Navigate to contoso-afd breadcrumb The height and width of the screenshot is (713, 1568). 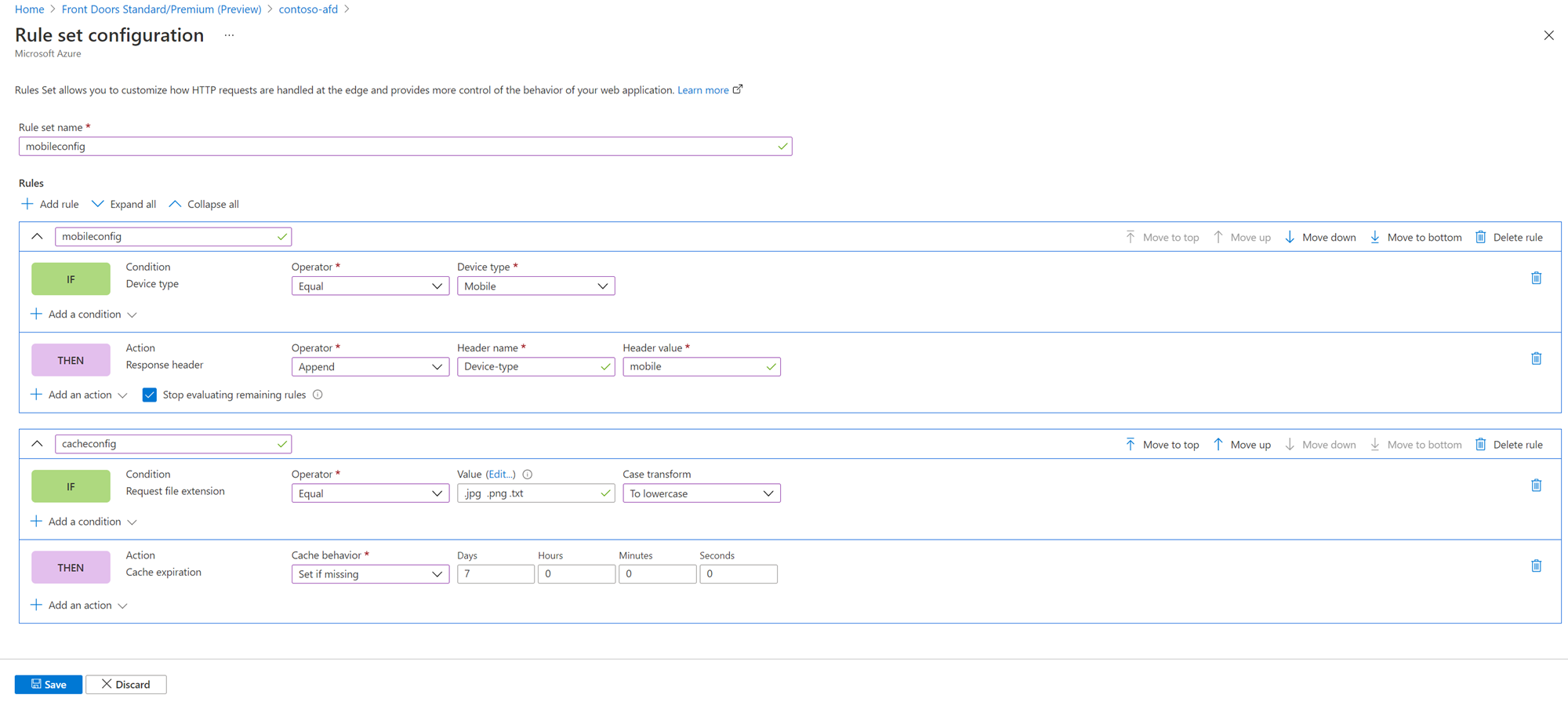pos(308,9)
